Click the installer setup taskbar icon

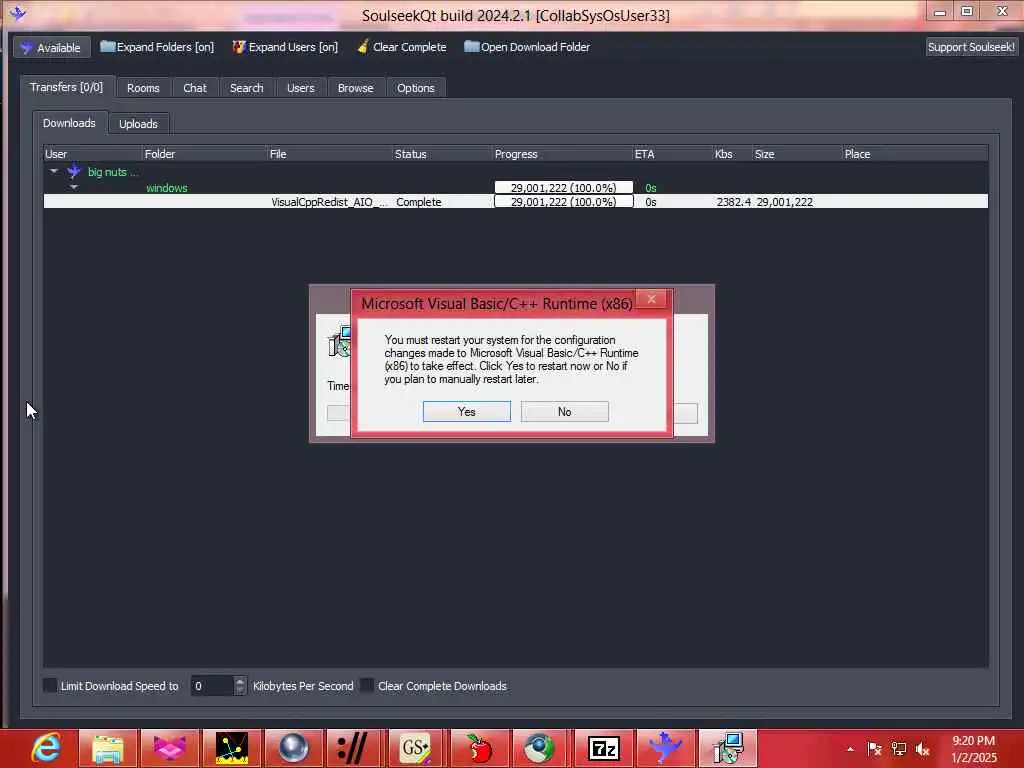[728, 748]
